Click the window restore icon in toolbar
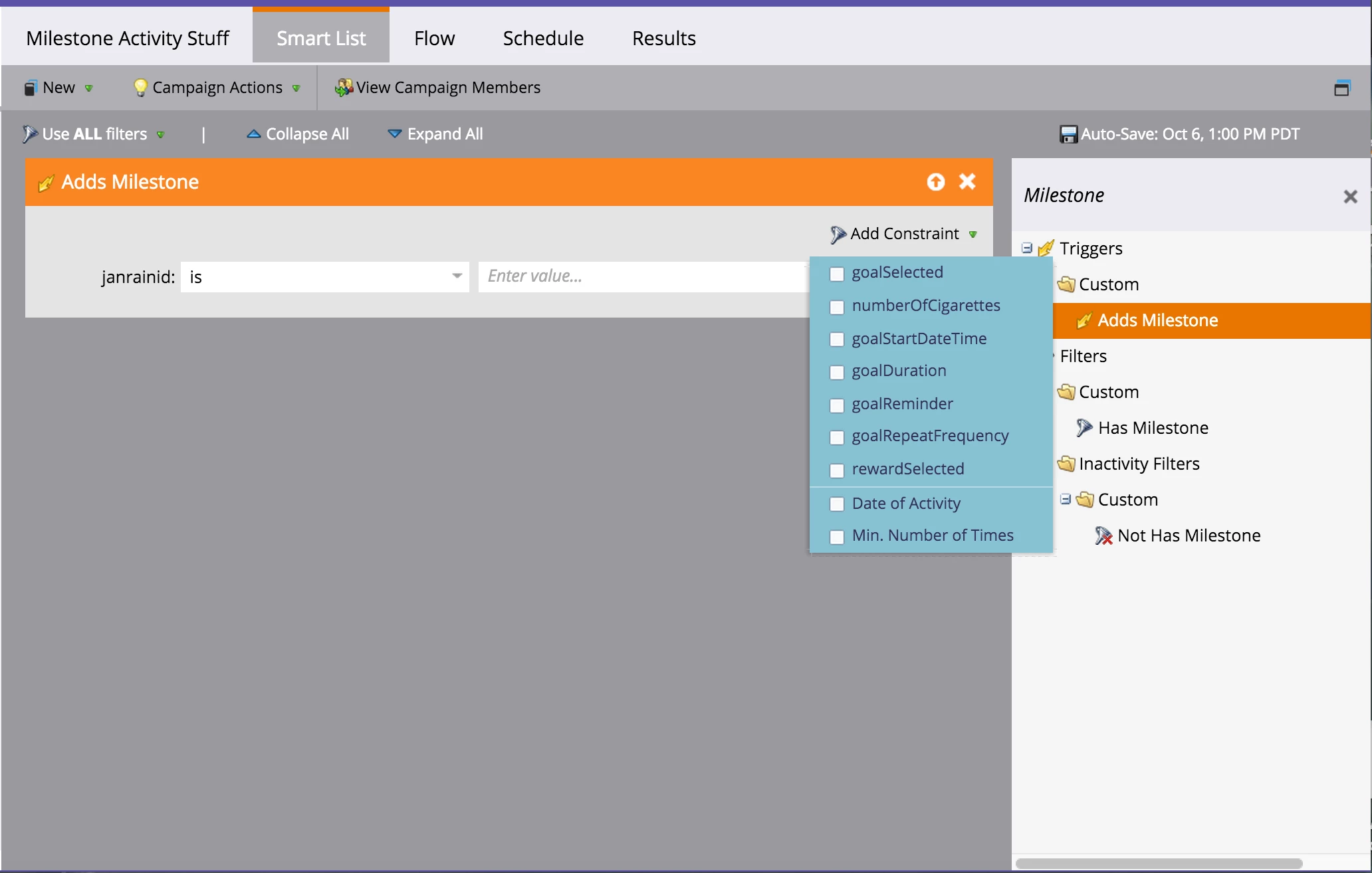This screenshot has height=873, width=1372. coord(1341,88)
